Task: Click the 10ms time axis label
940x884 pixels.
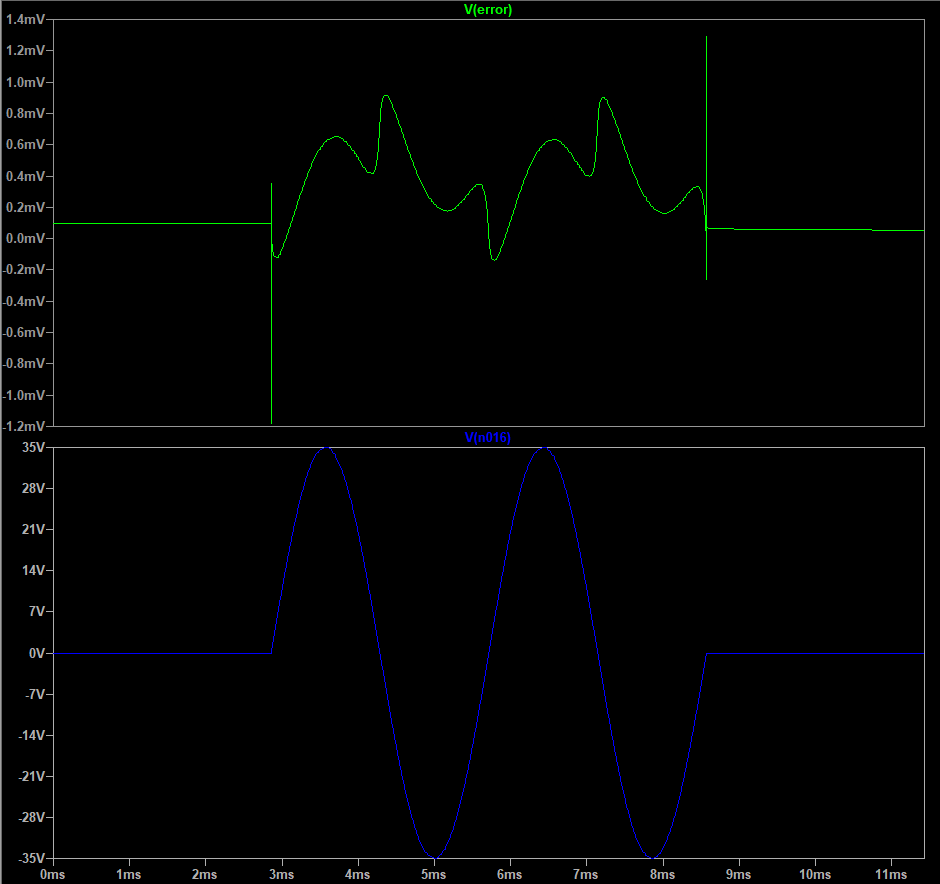Action: [815, 875]
